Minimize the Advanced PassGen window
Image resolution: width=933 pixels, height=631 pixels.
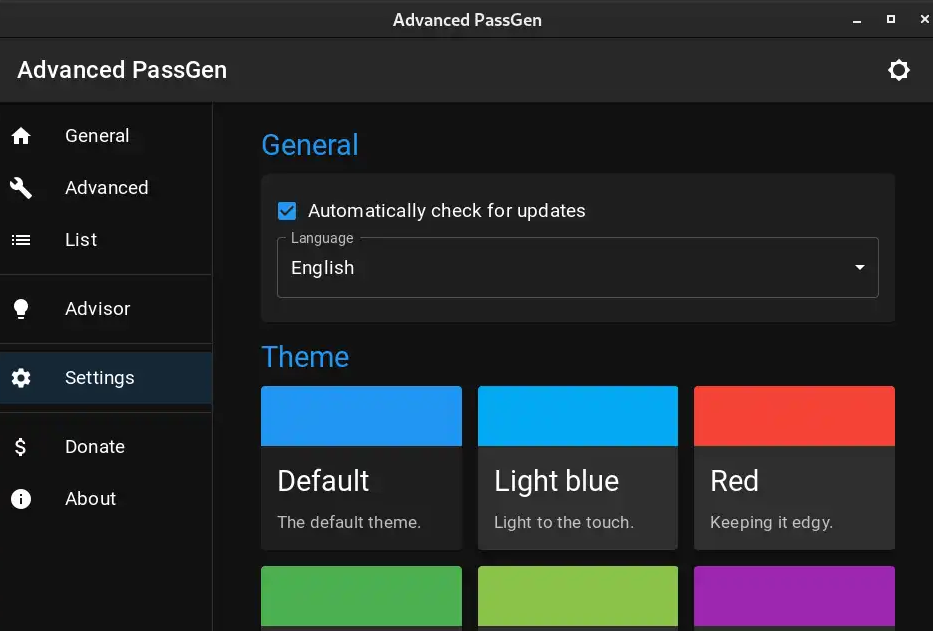tap(857, 20)
